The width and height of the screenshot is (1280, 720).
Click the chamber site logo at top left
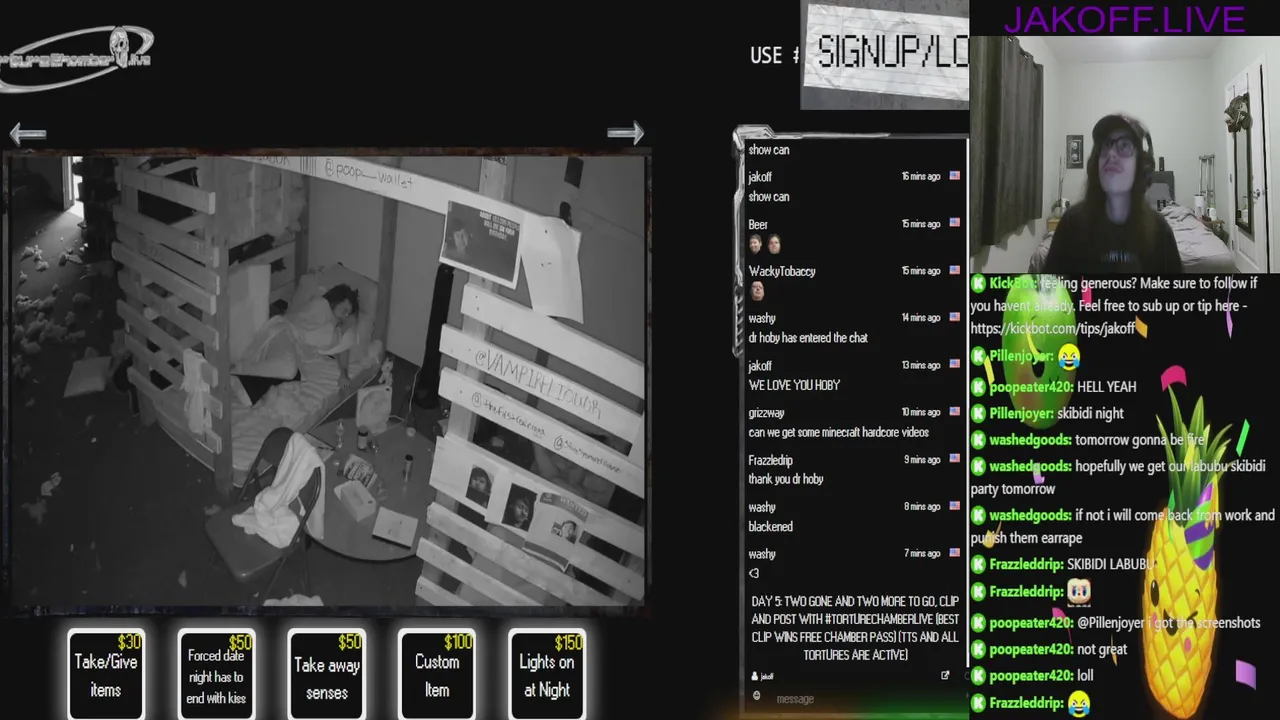point(78,59)
